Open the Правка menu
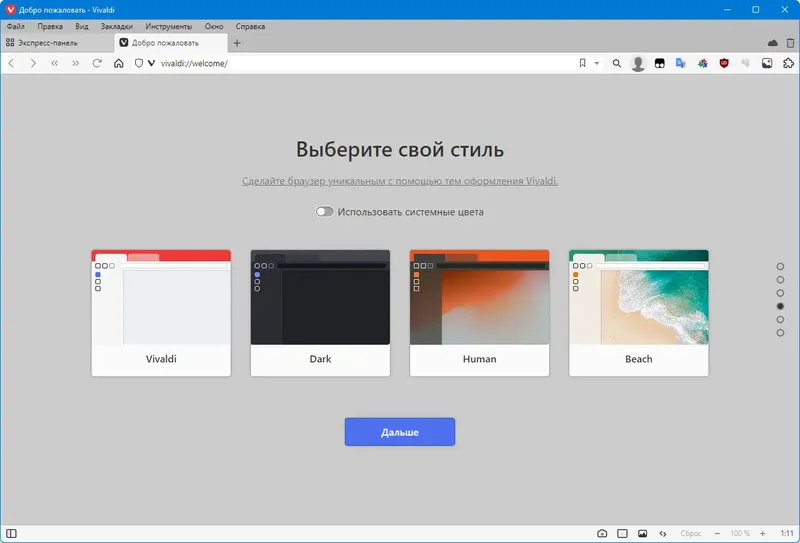The image size is (800, 543). tap(50, 26)
